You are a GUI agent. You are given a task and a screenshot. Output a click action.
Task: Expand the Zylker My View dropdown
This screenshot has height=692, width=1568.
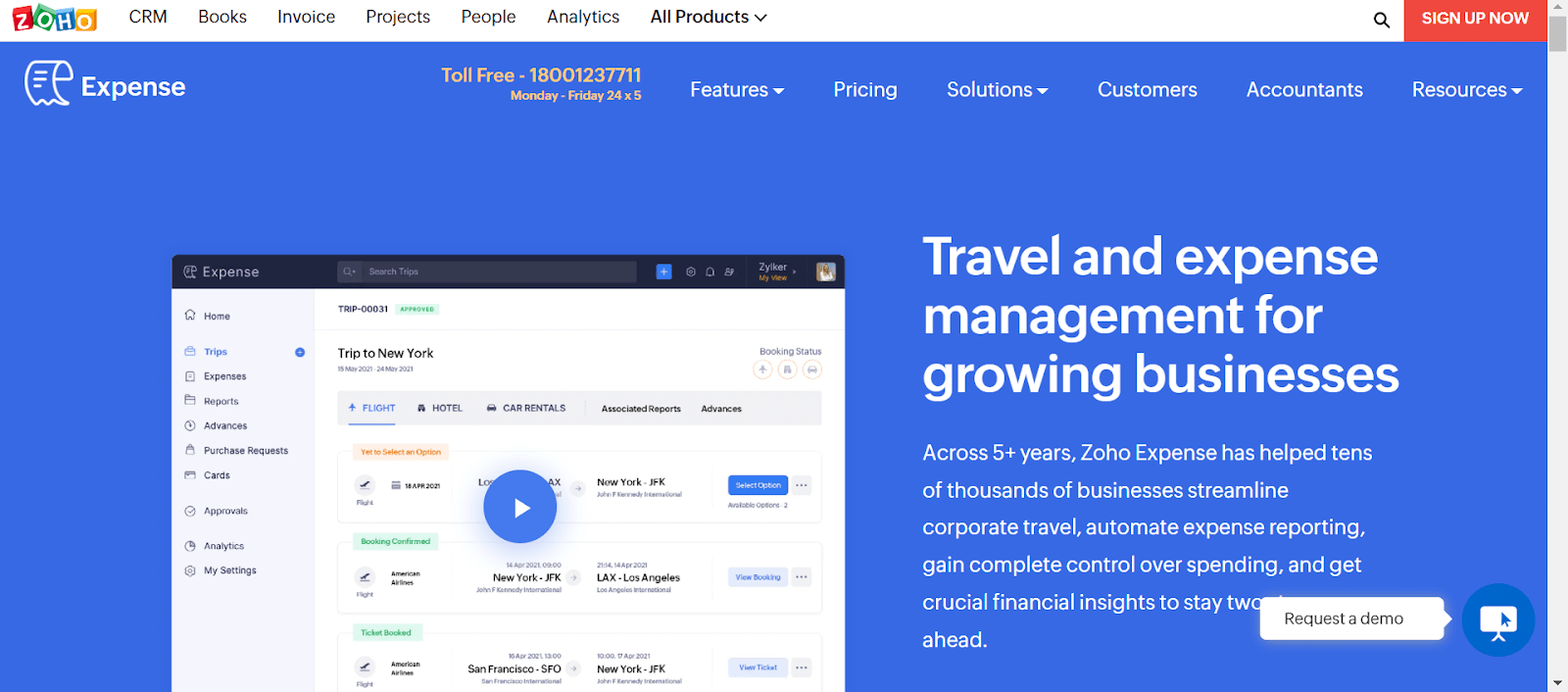pyautogui.click(x=777, y=272)
